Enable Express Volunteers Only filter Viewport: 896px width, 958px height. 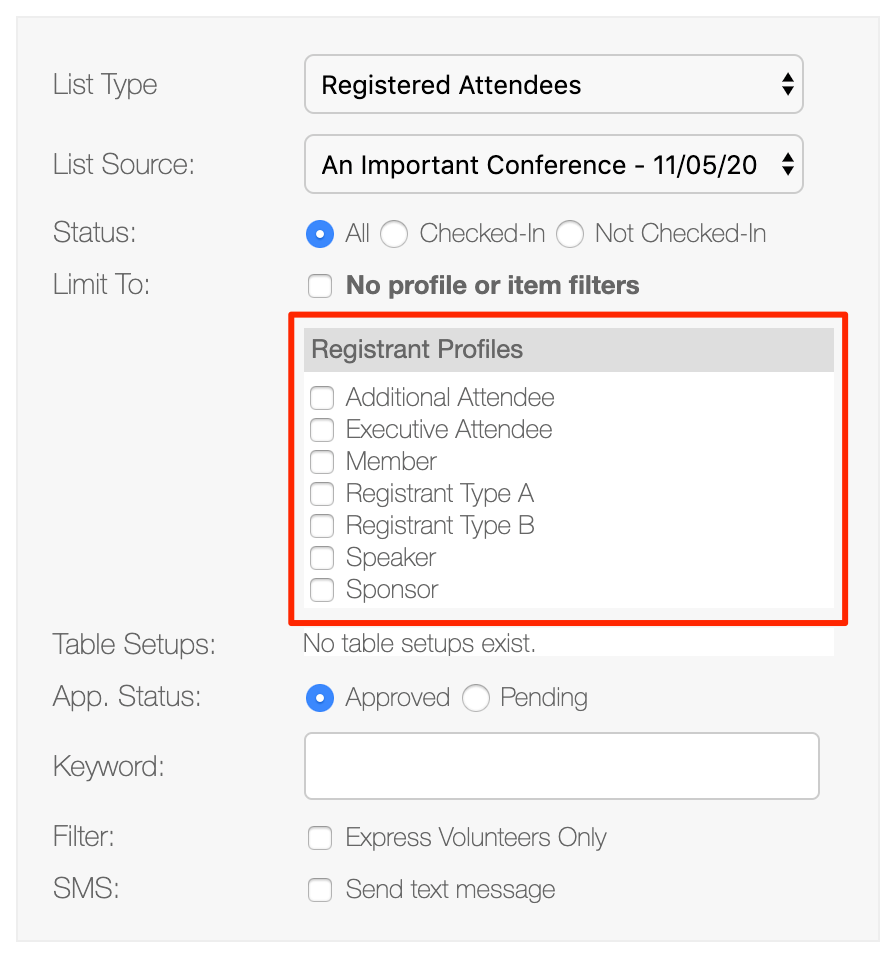pos(320,838)
